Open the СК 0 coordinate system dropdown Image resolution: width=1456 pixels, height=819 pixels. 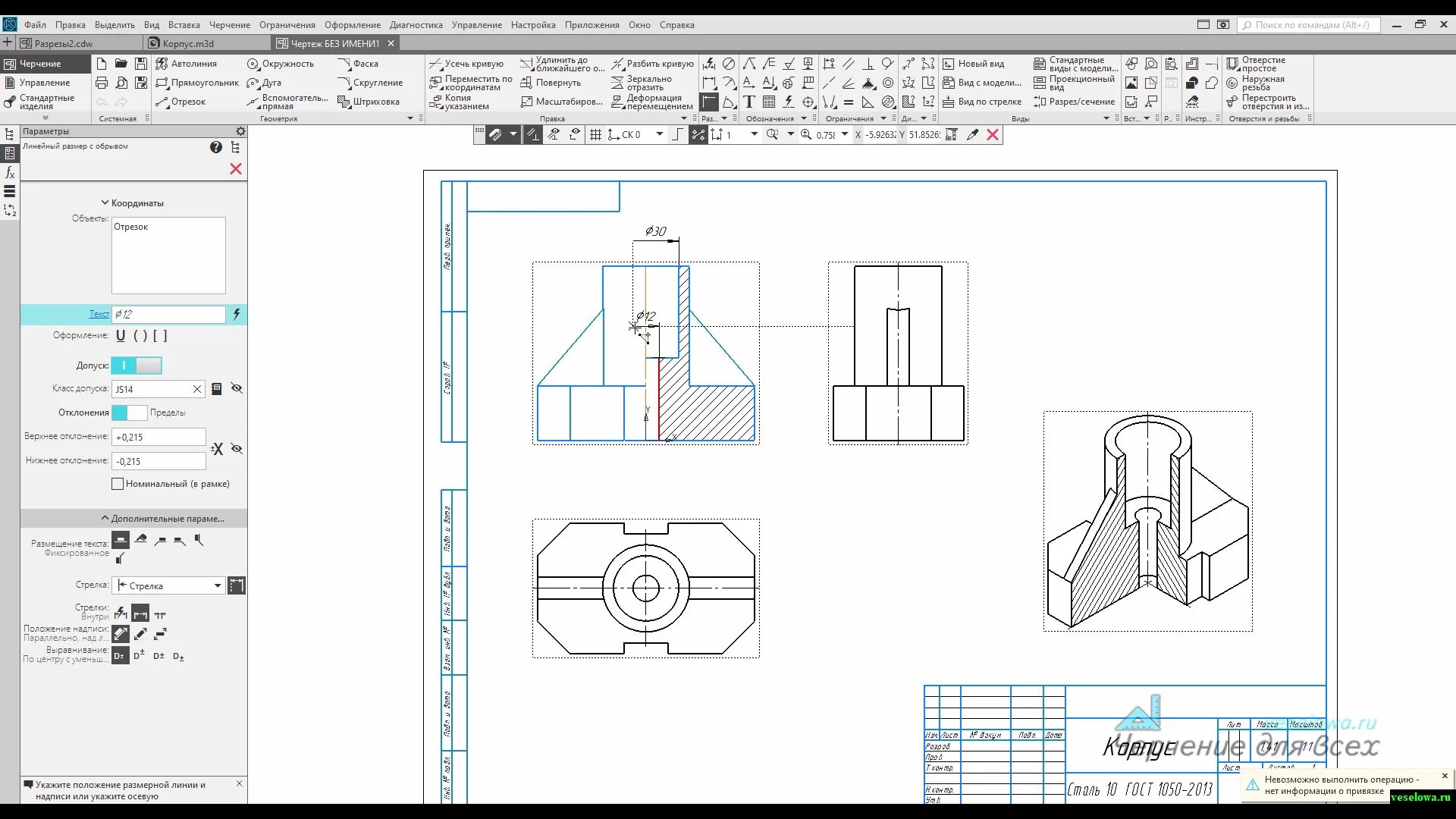click(659, 134)
